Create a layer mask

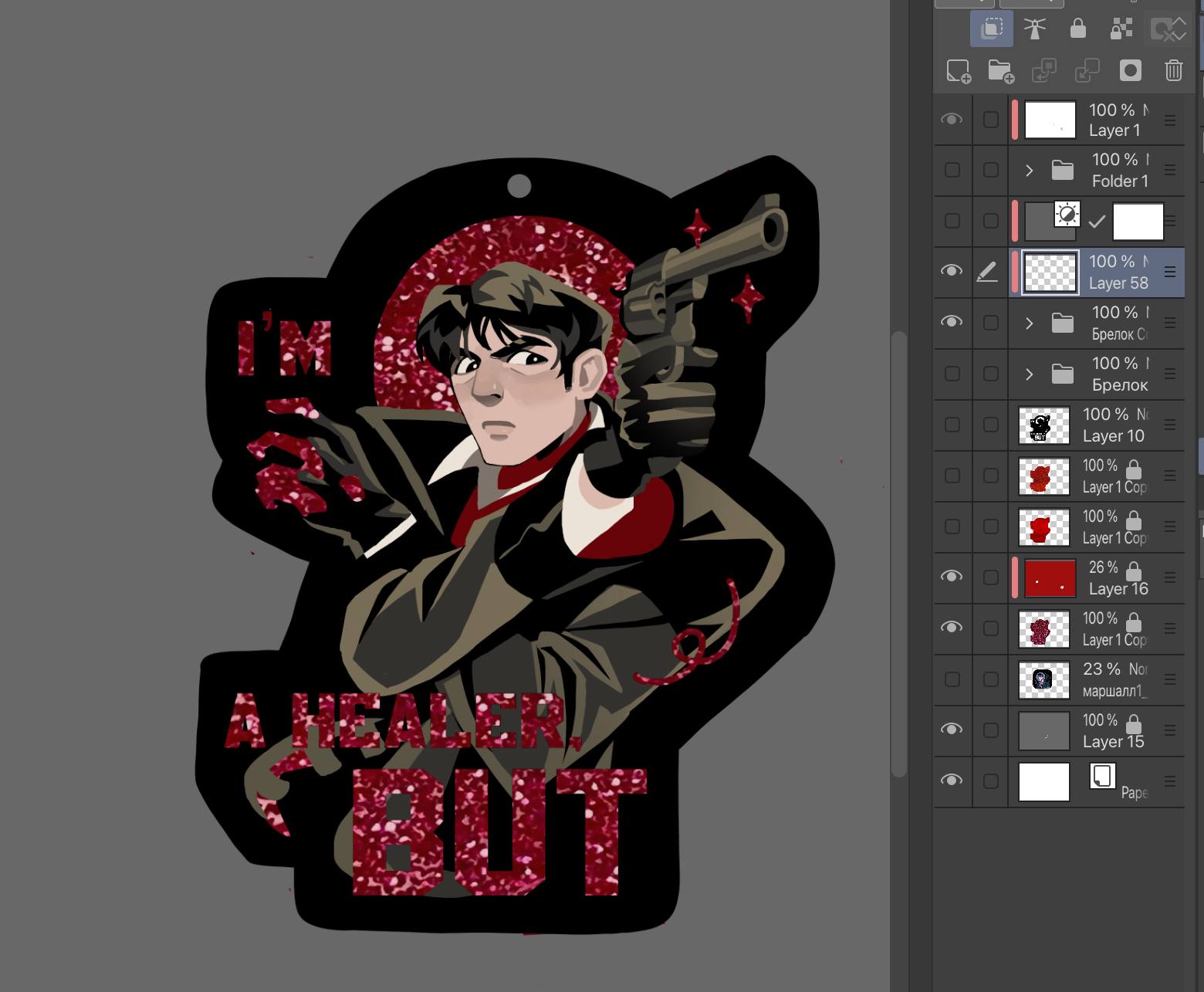coord(1131,71)
